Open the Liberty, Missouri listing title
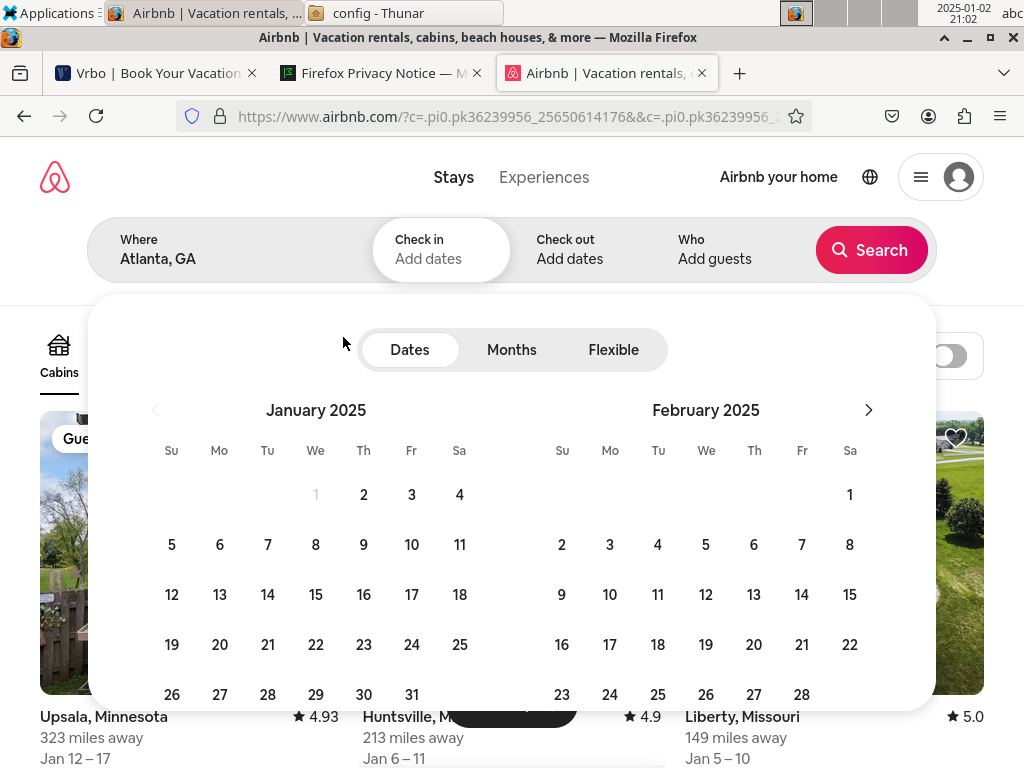This screenshot has height=768, width=1024. [x=742, y=717]
